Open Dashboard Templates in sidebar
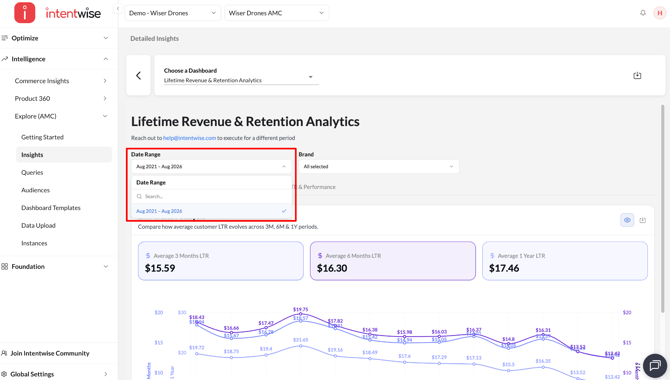670x380 pixels. [51, 208]
